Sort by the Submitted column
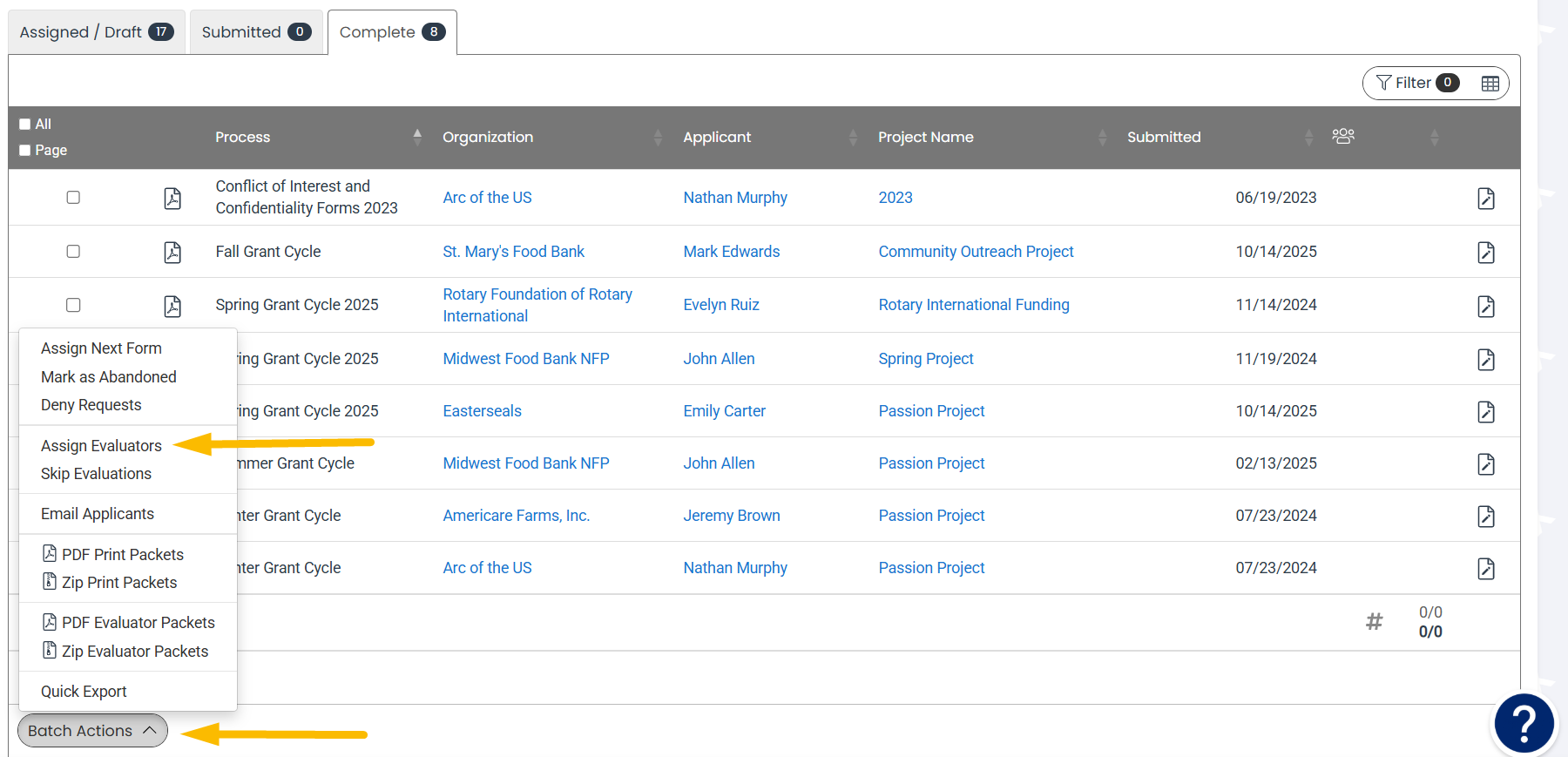 pos(1308,137)
